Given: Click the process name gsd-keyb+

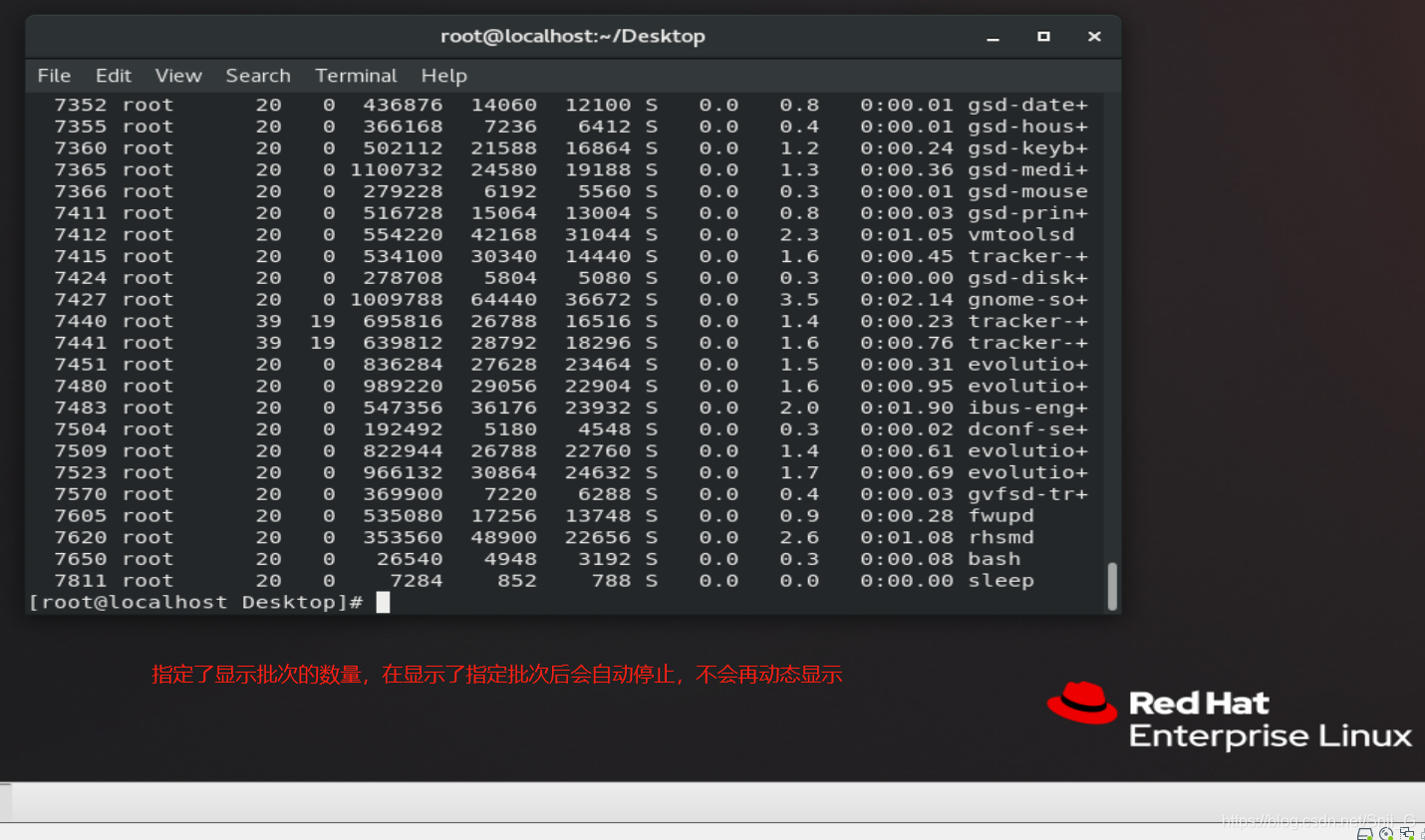Looking at the screenshot, I should click(x=1027, y=147).
